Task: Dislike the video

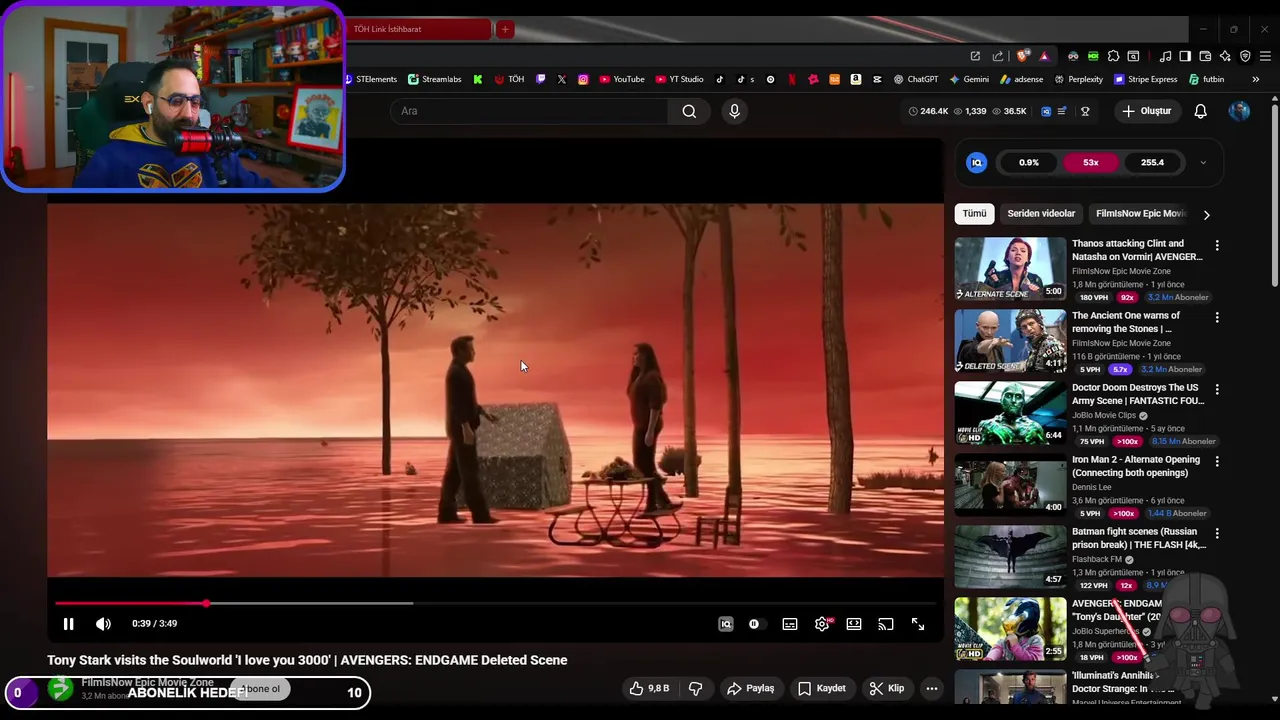Action: point(696,688)
